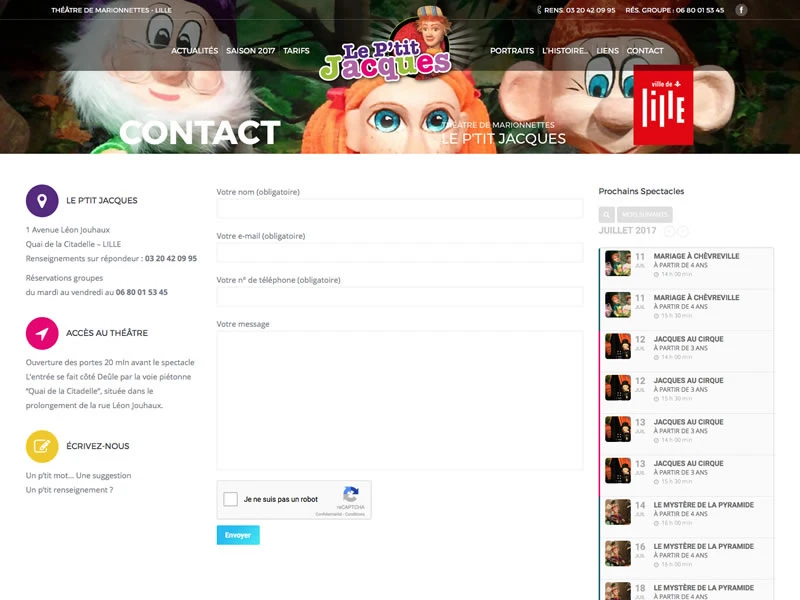Open Jacques au Cirque 13 juil 14 h event
This screenshot has width=800, height=600.
click(x=686, y=434)
